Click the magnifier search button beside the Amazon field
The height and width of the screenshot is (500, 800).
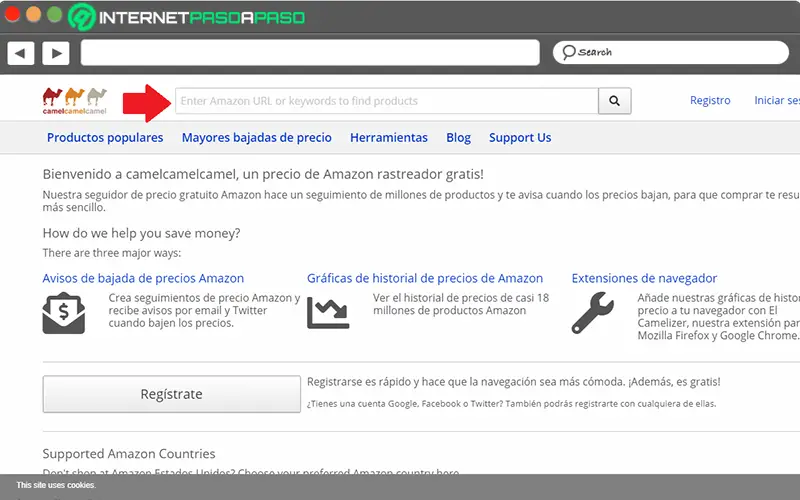[x=614, y=101]
